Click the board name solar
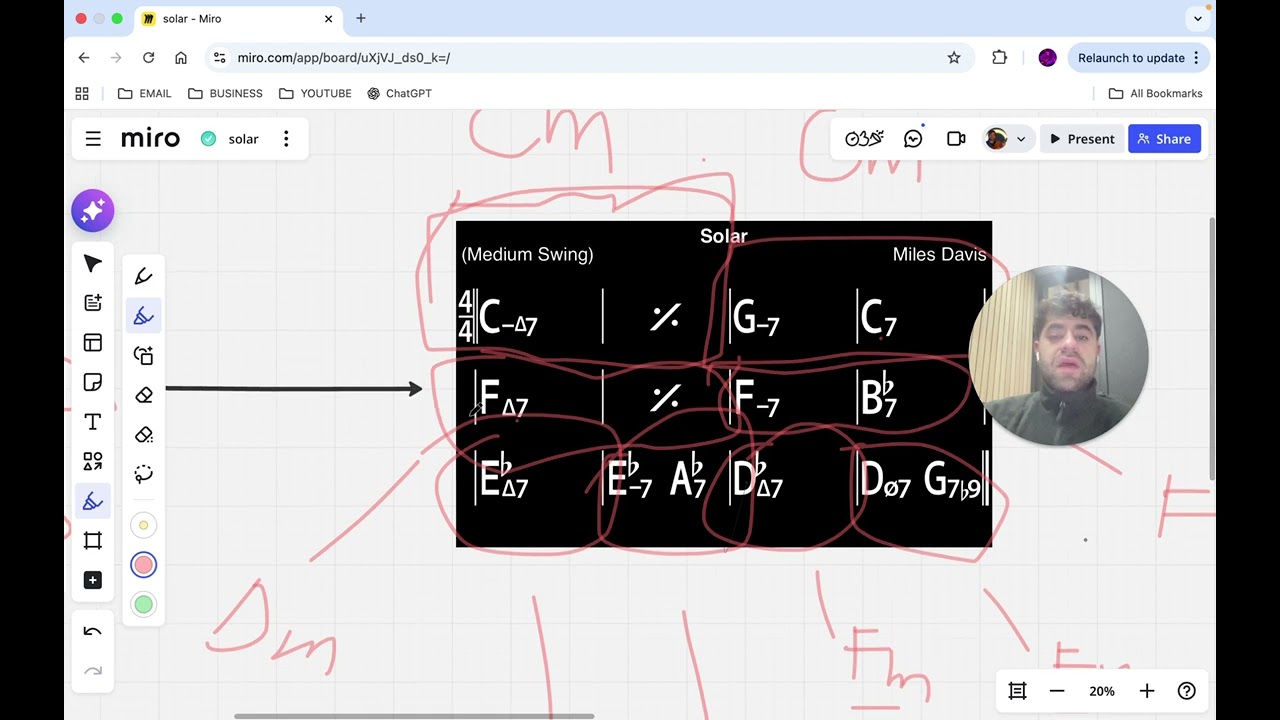 click(243, 139)
